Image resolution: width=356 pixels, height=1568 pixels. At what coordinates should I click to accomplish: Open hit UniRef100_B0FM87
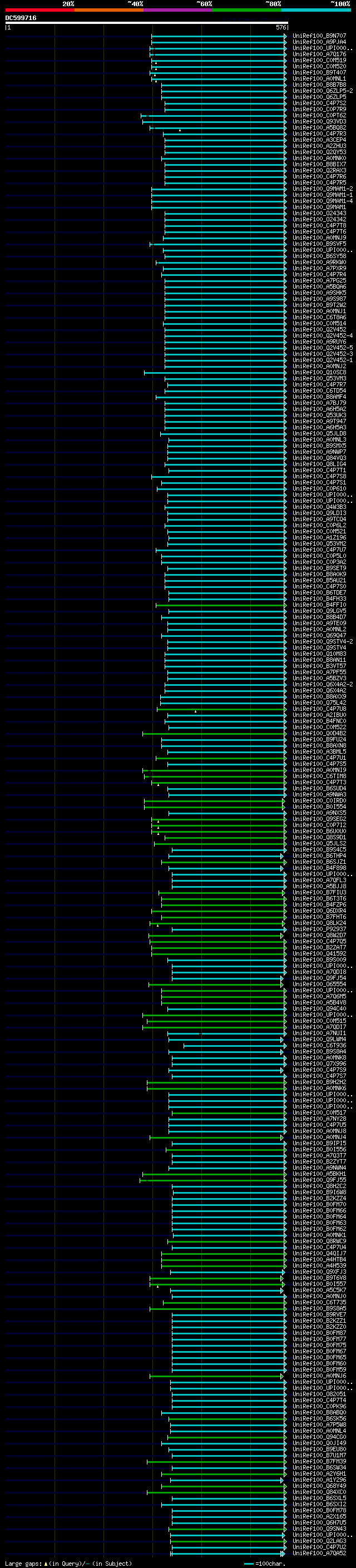click(319, 1332)
